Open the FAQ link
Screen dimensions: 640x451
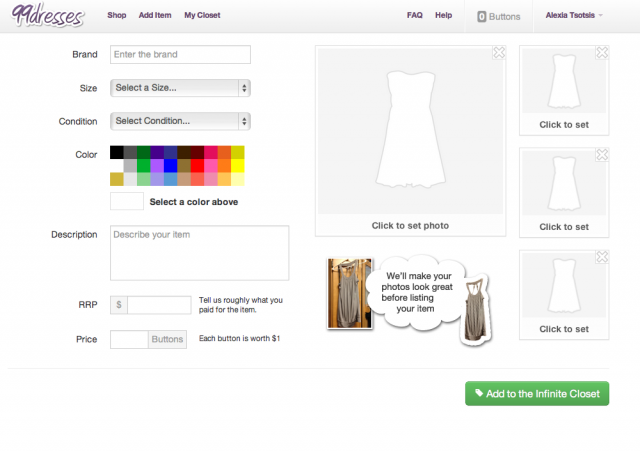pos(414,15)
